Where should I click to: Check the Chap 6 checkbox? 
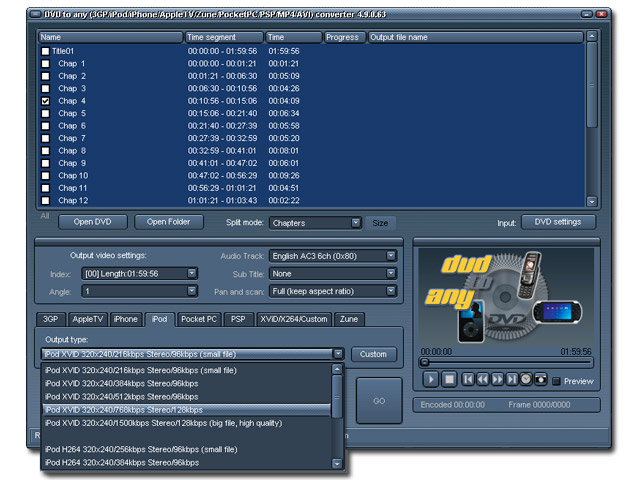45,126
